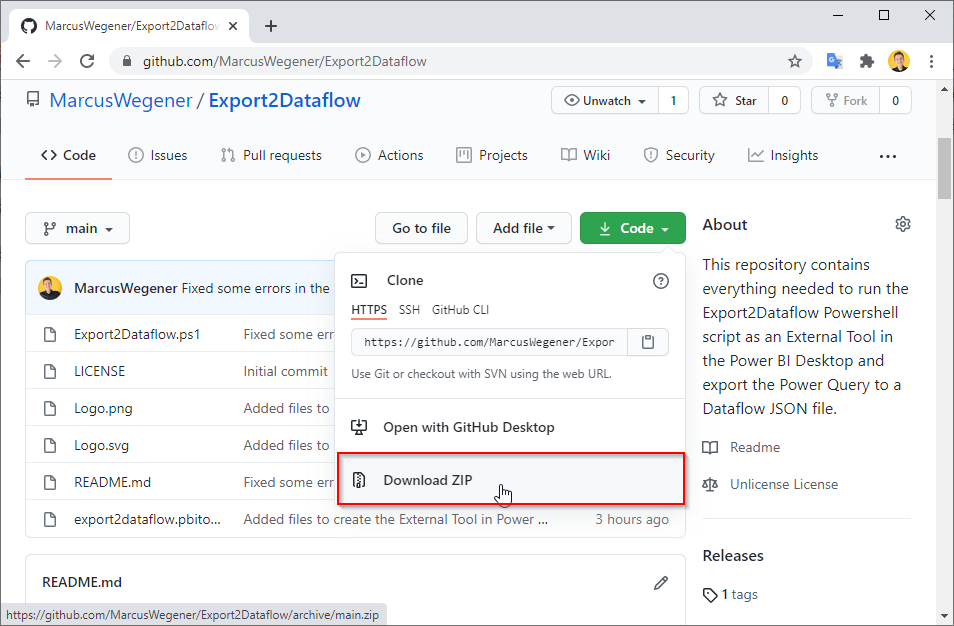Open the Security tab

click(x=679, y=156)
